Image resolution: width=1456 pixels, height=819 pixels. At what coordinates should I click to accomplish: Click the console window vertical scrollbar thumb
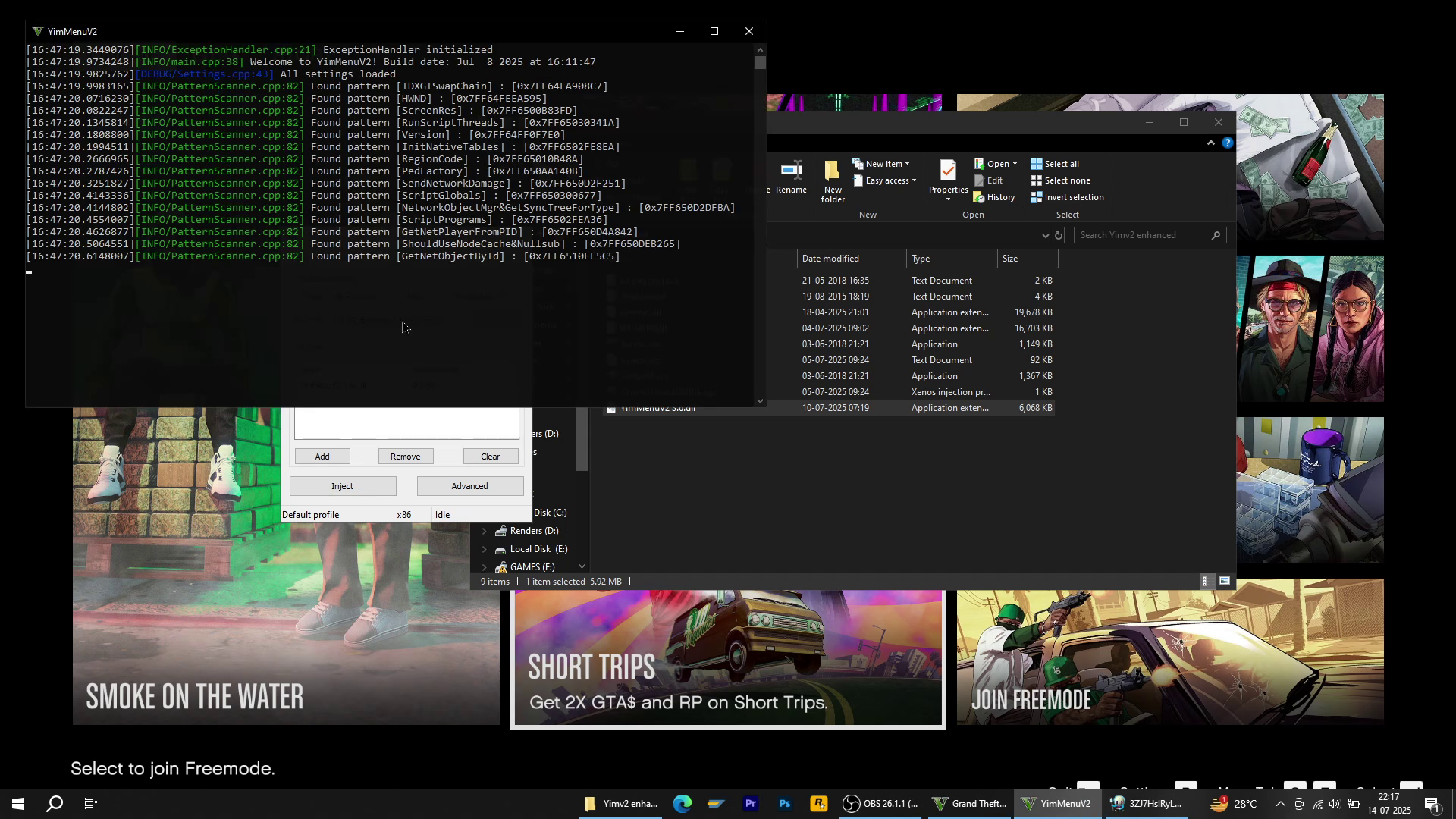760,63
